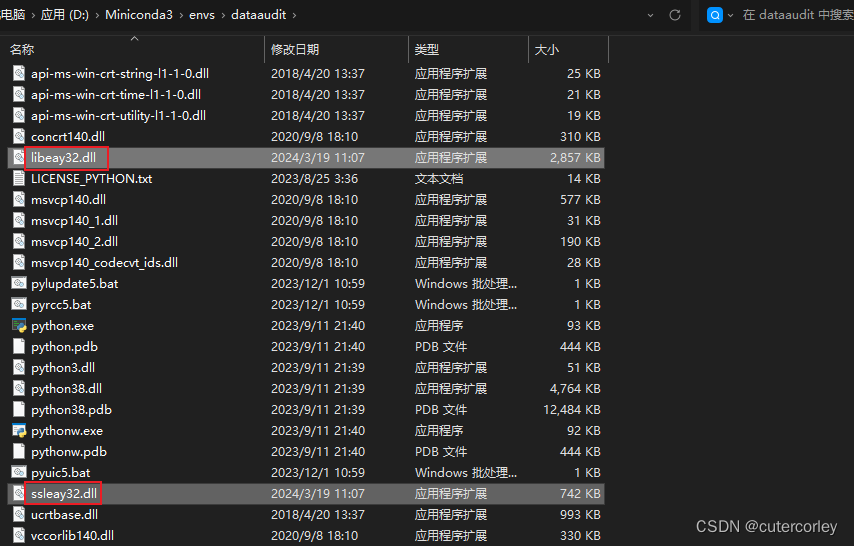Select file name msvcp140_codecvt_ids.dll
The width and height of the screenshot is (854, 546).
coord(104,263)
